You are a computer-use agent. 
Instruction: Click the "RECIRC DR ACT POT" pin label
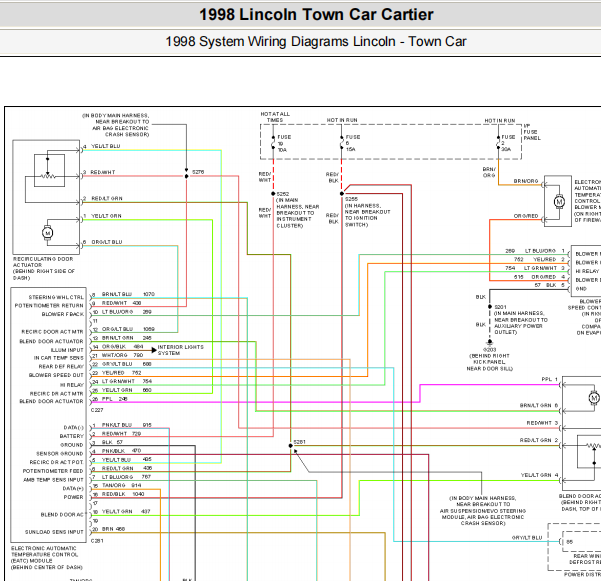56,462
